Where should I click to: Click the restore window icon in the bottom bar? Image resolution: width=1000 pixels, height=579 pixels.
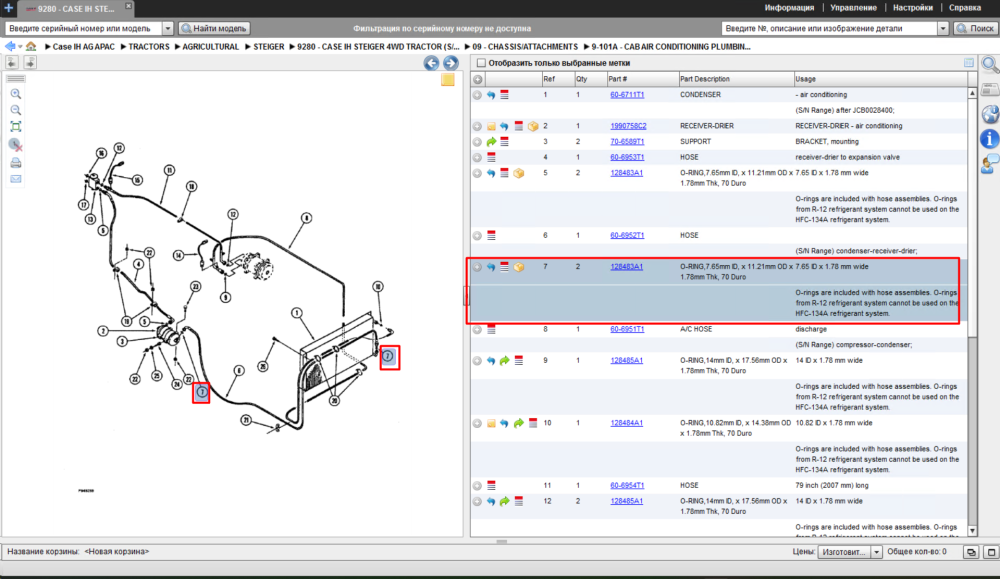tap(971, 552)
